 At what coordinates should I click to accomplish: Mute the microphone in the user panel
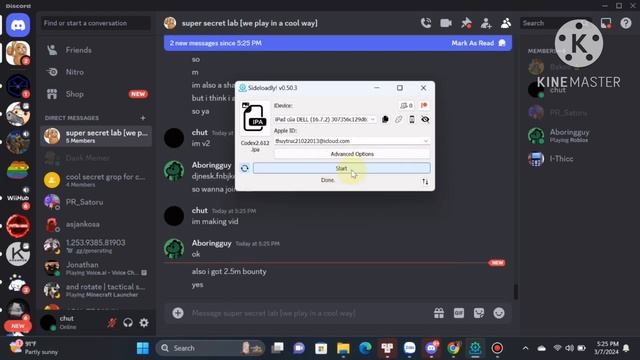coord(112,323)
